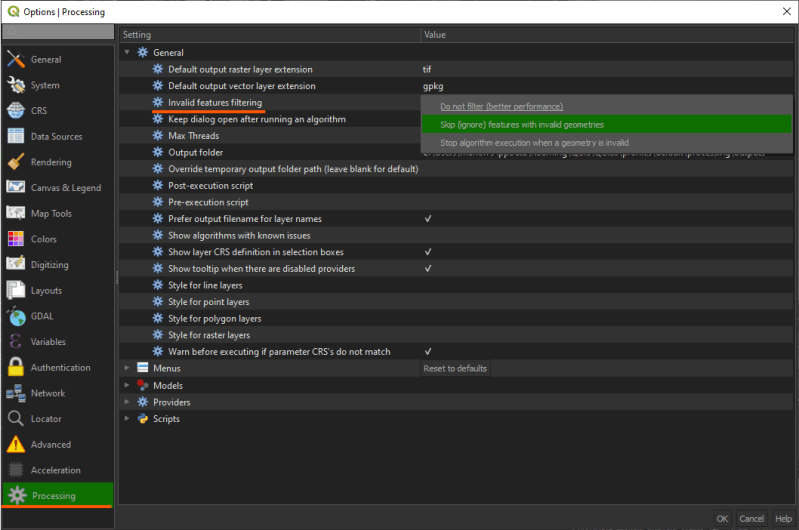Click the Data Sources table icon
799x530 pixels.
tap(16, 136)
